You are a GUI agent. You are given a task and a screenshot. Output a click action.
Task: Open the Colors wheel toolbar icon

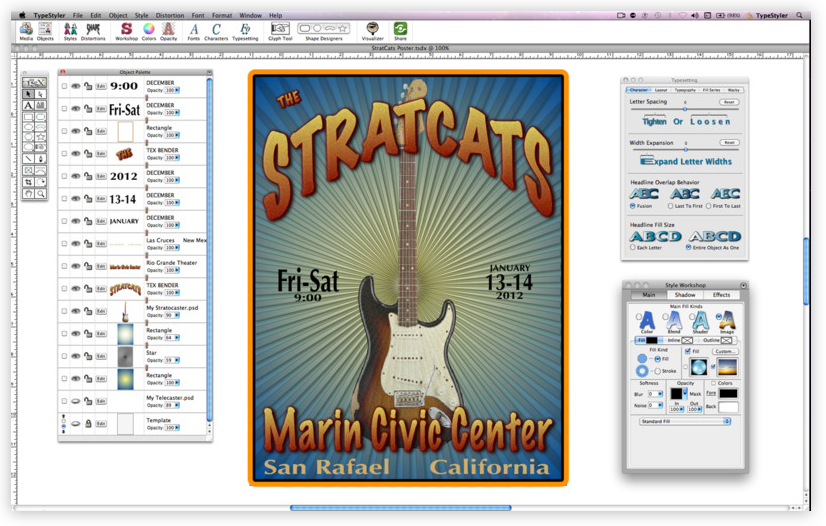pyautogui.click(x=149, y=31)
